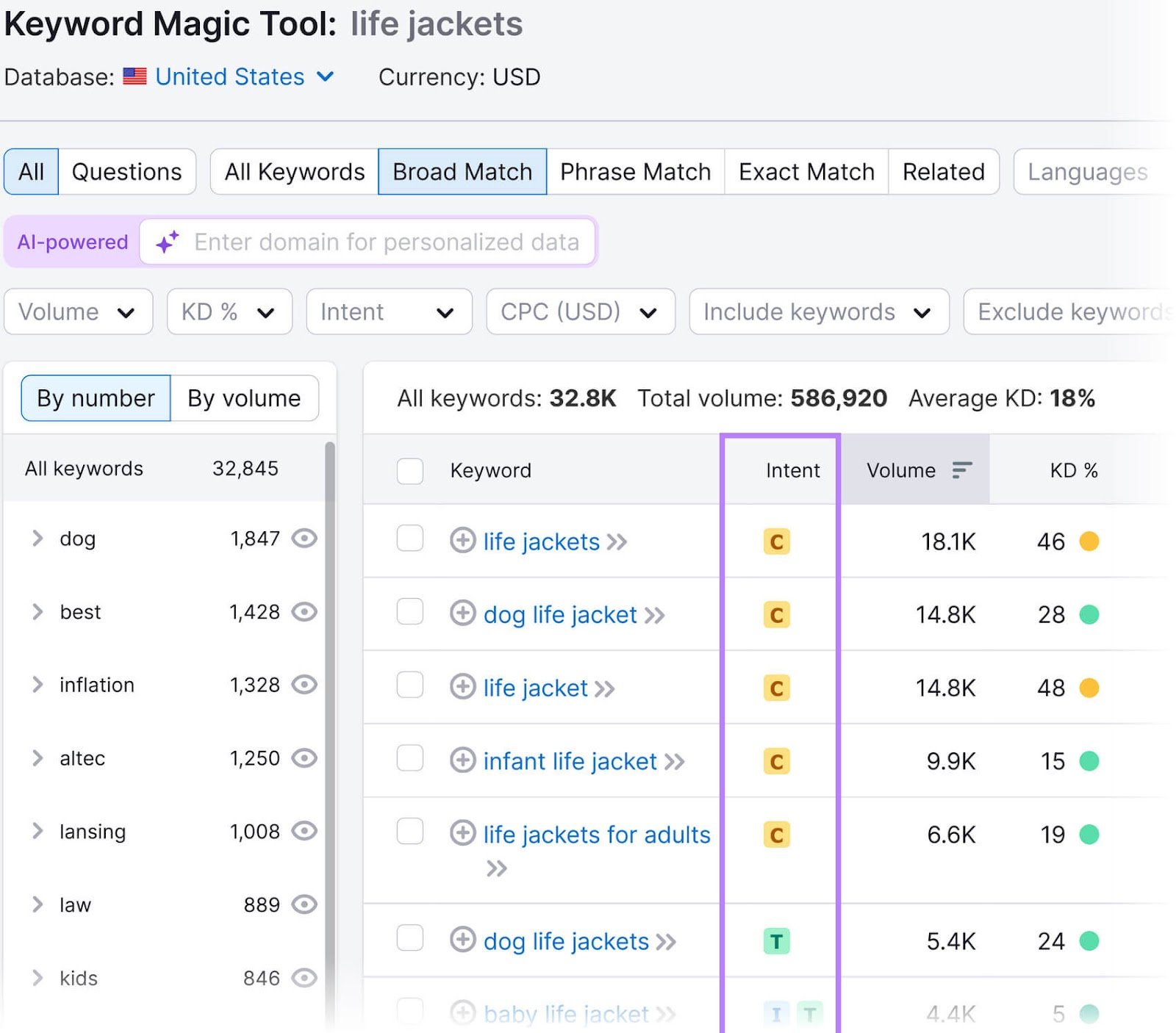The width and height of the screenshot is (1176, 1033).
Task: Check the select-all keywords checkbox
Action: point(409,471)
